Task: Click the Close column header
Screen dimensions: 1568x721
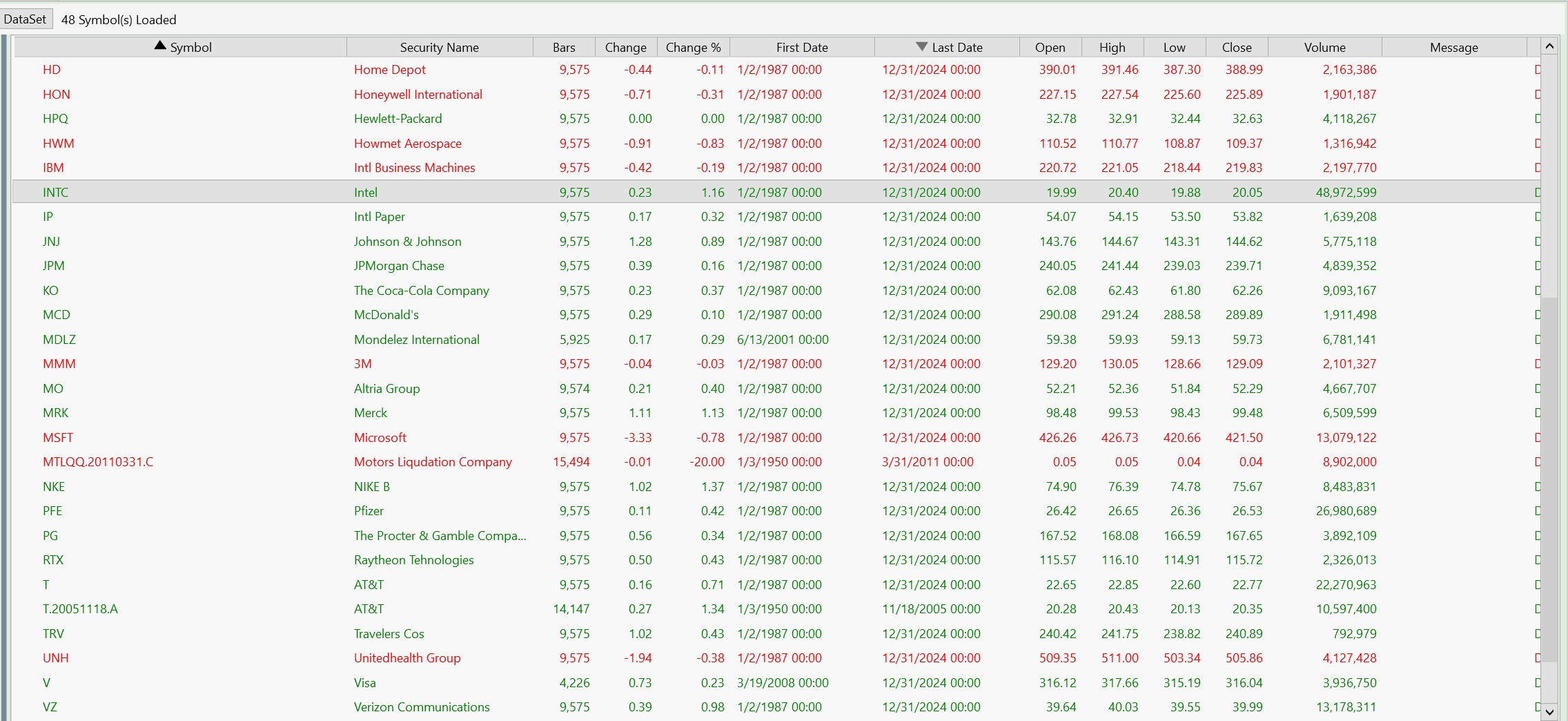Action: [1236, 48]
